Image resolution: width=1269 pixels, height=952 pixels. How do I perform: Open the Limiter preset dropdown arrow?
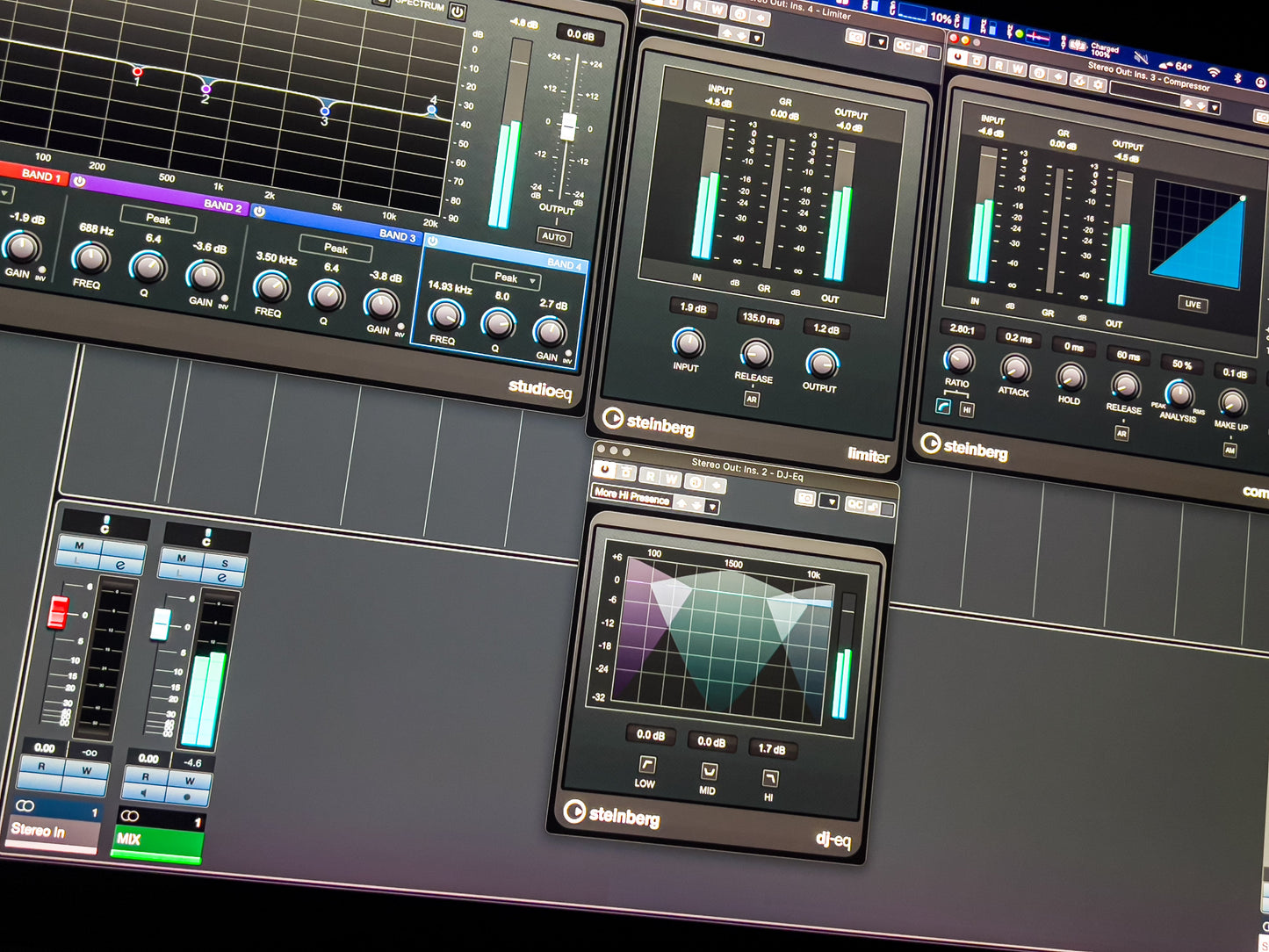tap(757, 39)
